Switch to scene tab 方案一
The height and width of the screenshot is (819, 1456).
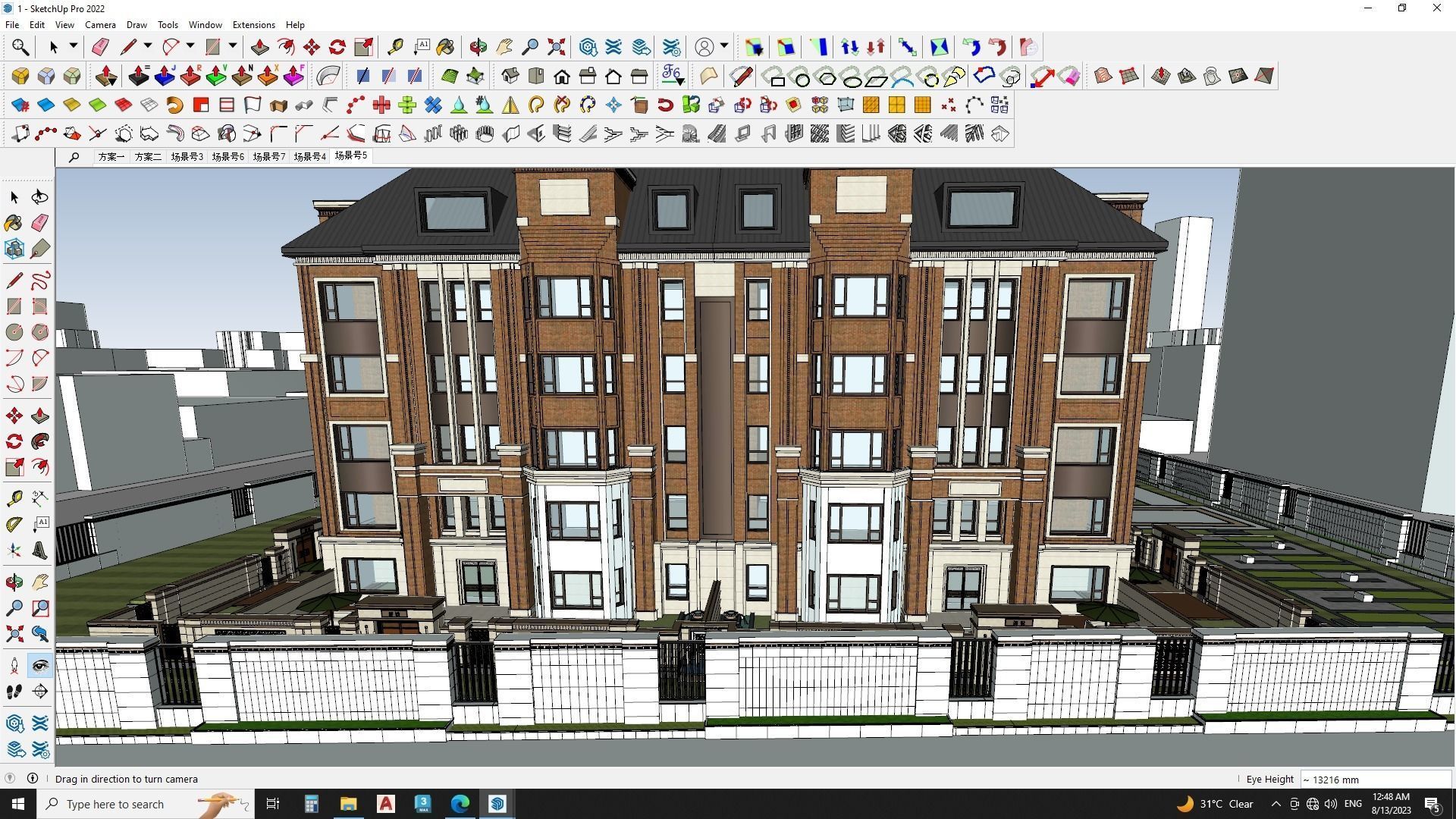coord(111,157)
